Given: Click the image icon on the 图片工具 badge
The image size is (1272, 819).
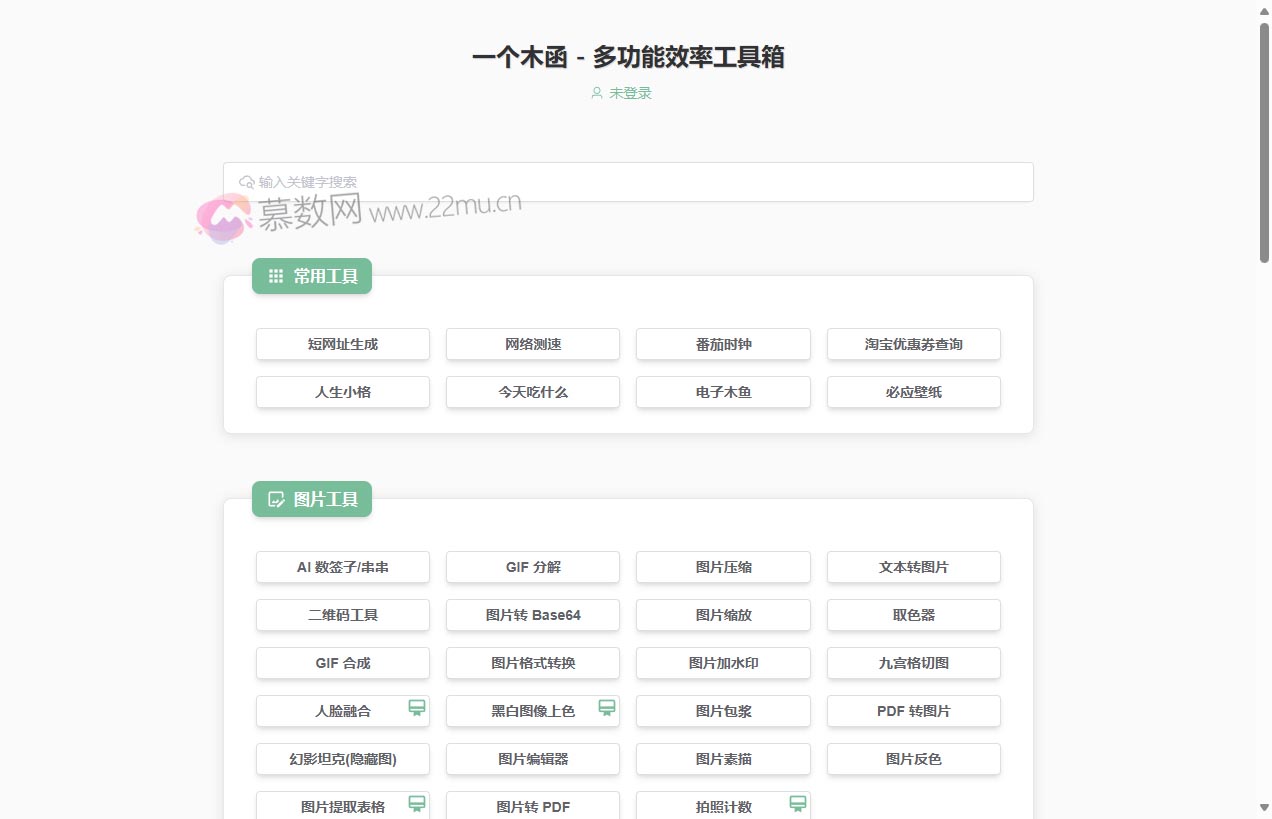Looking at the screenshot, I should [275, 499].
